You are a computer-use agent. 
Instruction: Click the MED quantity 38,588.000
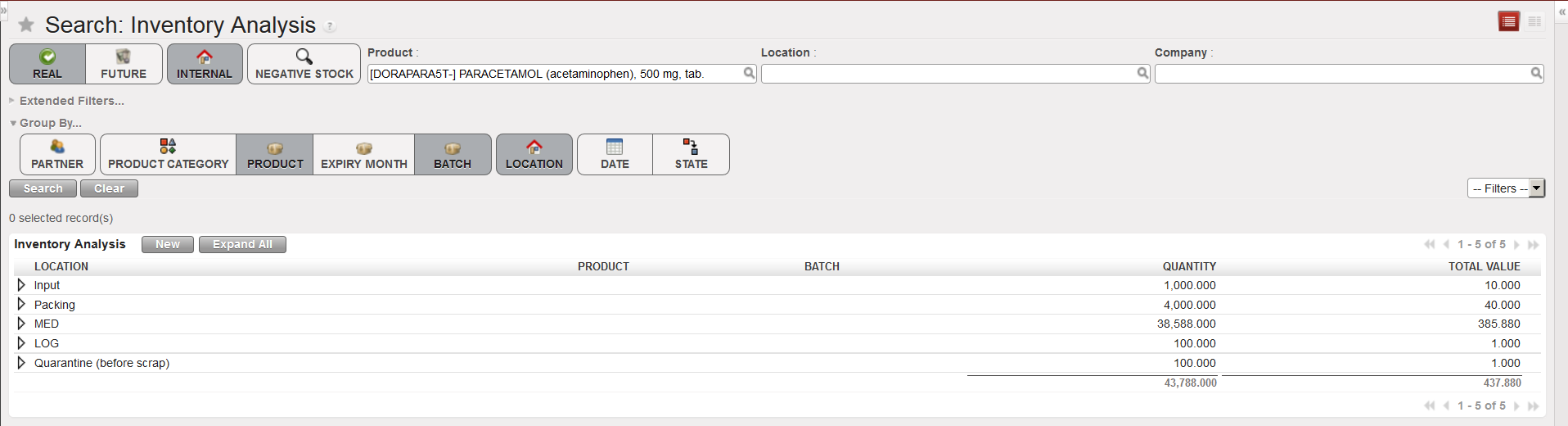coord(1186,324)
